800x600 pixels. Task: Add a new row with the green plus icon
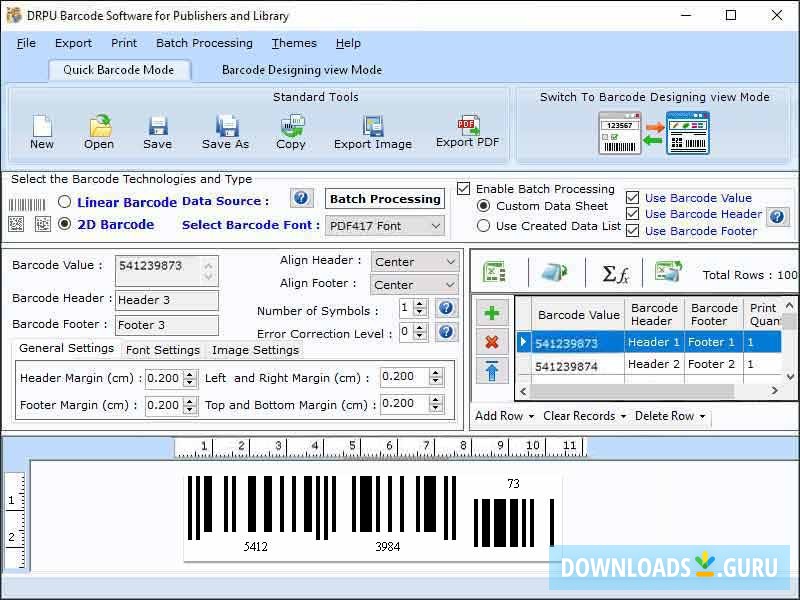pyautogui.click(x=491, y=312)
